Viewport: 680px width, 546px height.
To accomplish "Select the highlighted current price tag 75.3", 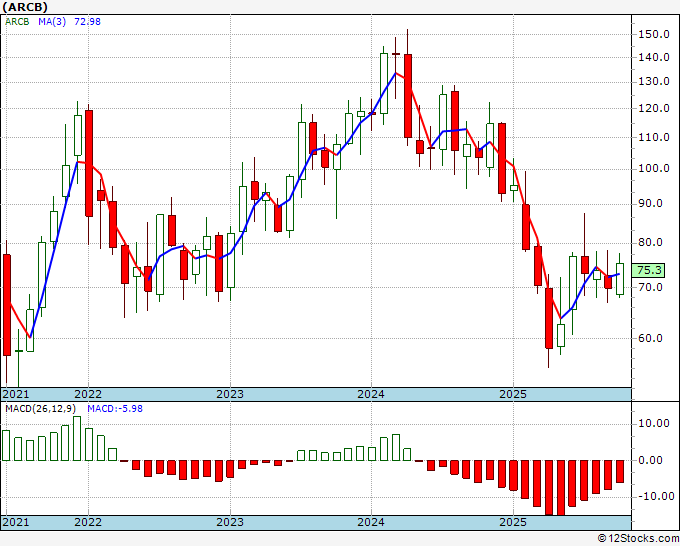I will click(648, 271).
